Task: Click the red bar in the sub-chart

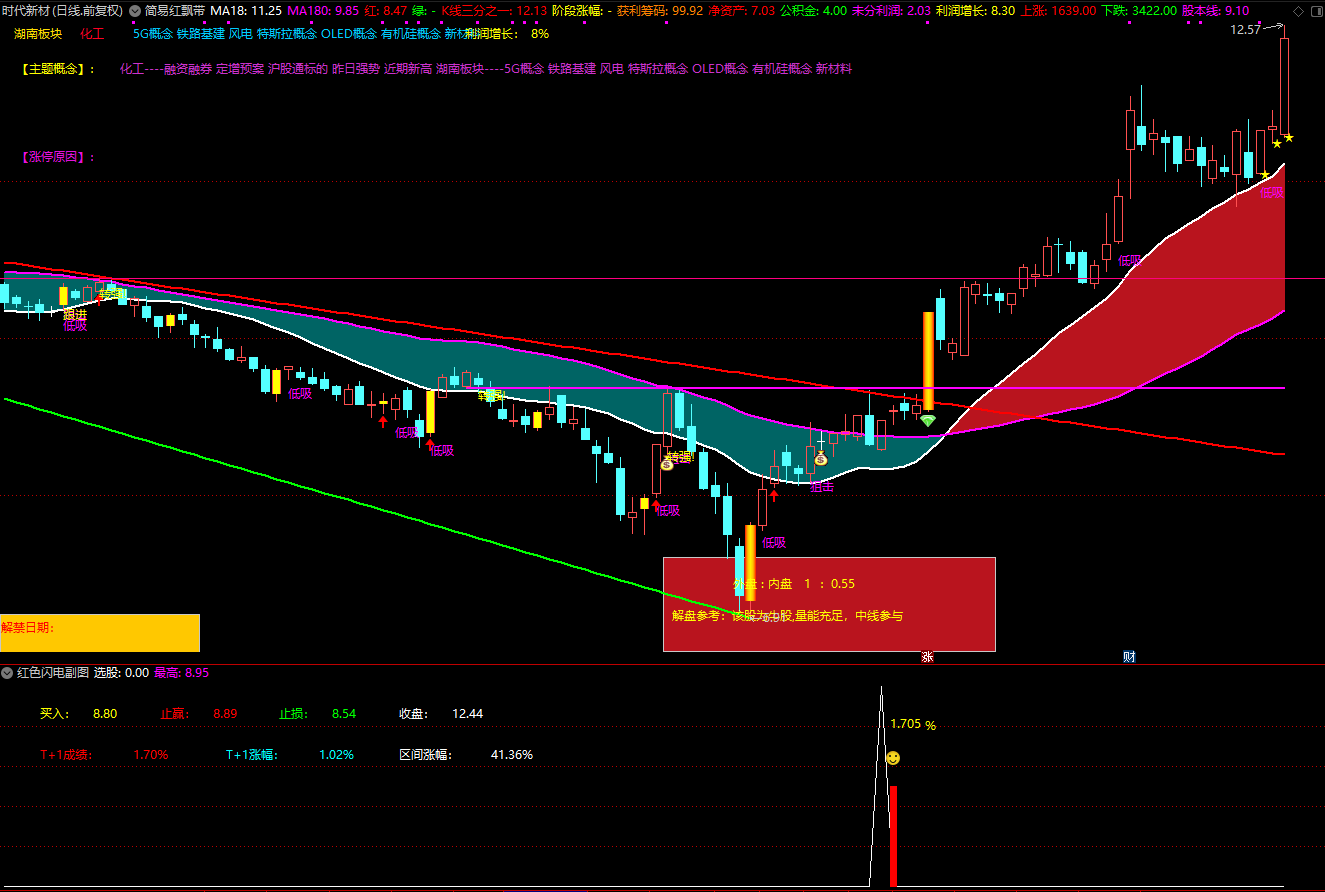Action: [x=893, y=836]
